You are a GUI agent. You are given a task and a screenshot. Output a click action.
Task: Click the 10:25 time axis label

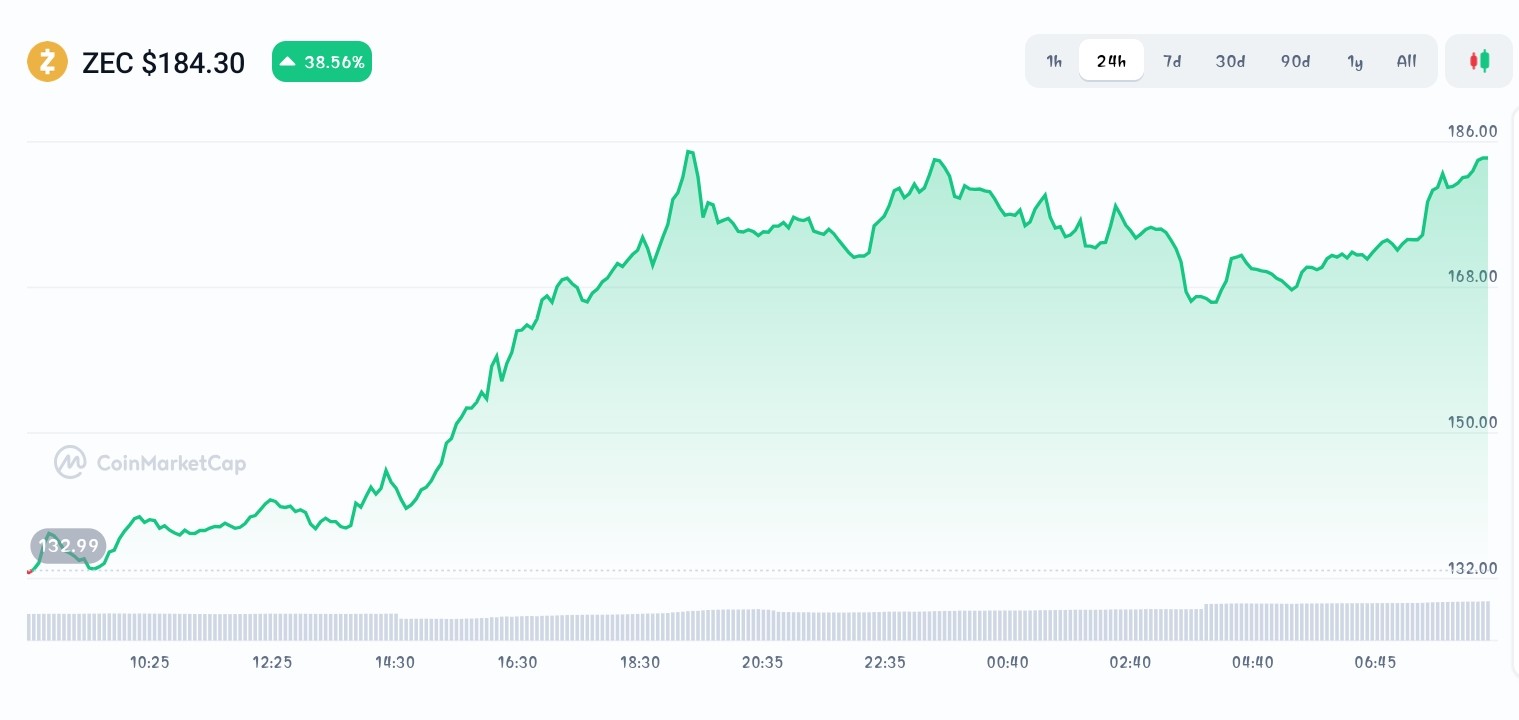point(149,662)
